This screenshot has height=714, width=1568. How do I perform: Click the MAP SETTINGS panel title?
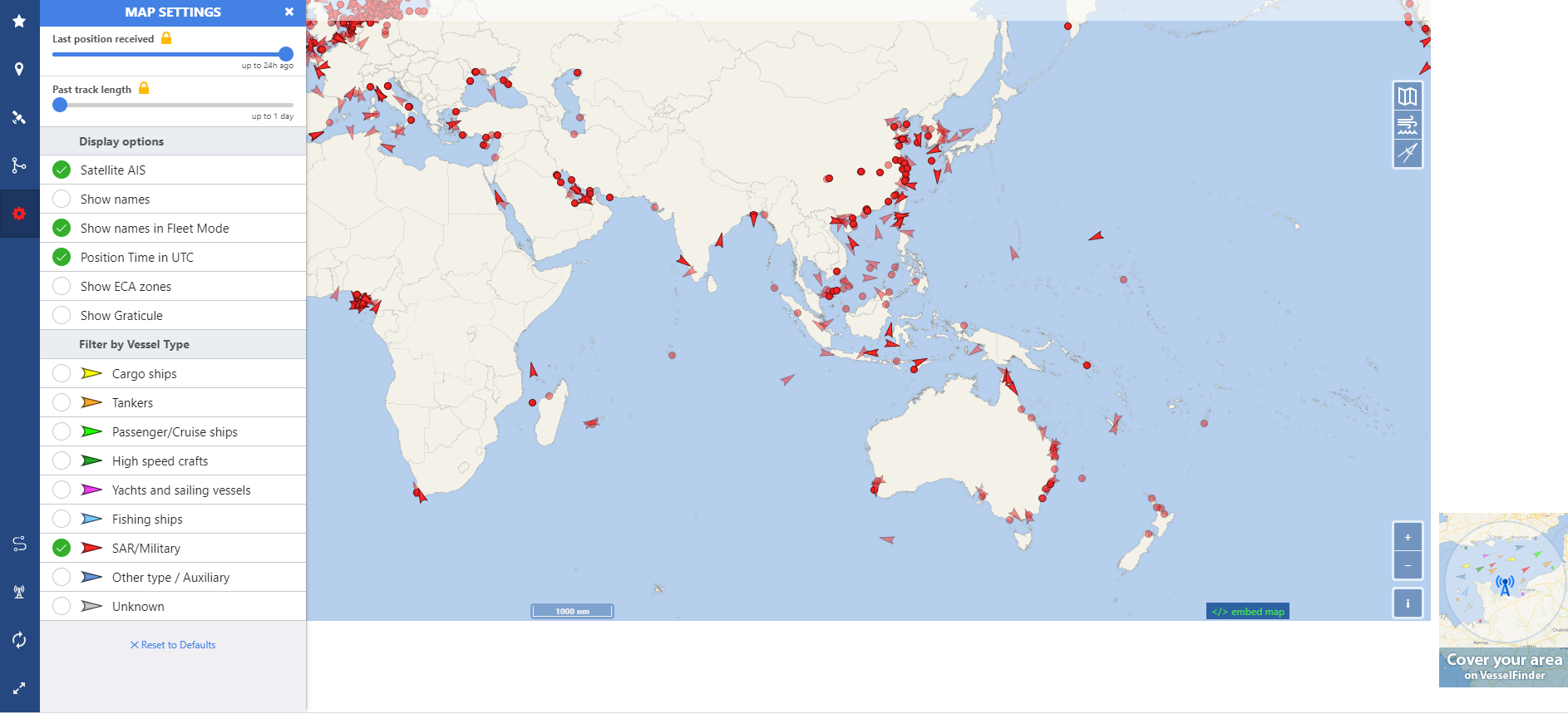click(173, 12)
